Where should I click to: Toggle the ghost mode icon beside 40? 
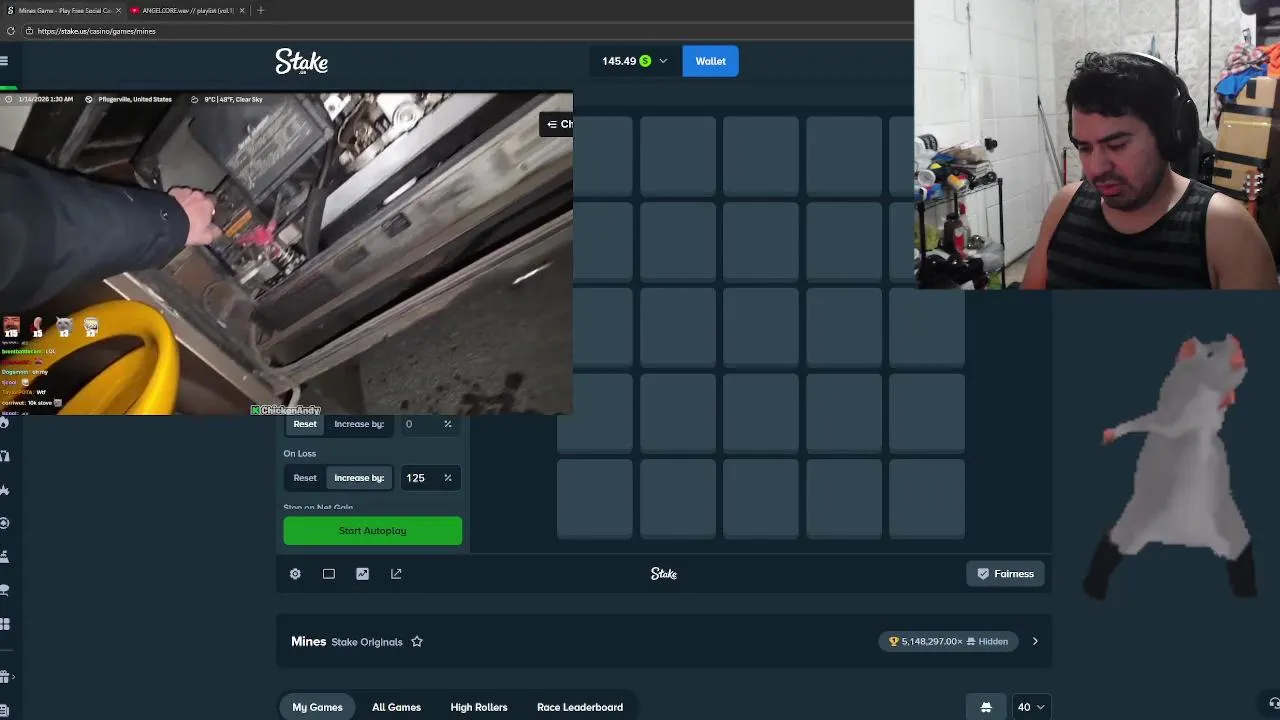[x=986, y=707]
